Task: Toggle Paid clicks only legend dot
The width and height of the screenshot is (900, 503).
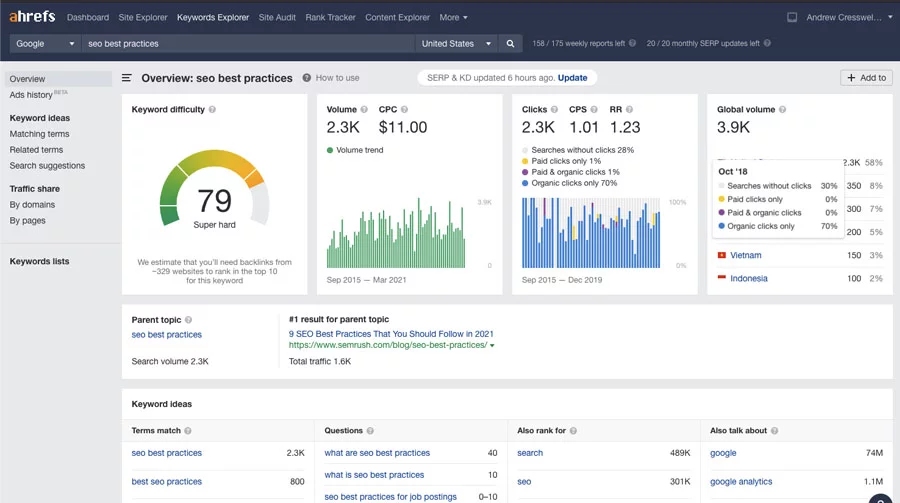Action: [525, 161]
